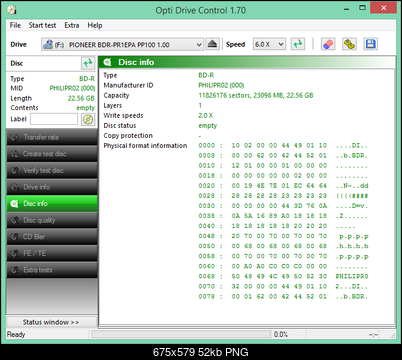
Task: Select Disc quality in the sidebar
Action: (x=52, y=220)
